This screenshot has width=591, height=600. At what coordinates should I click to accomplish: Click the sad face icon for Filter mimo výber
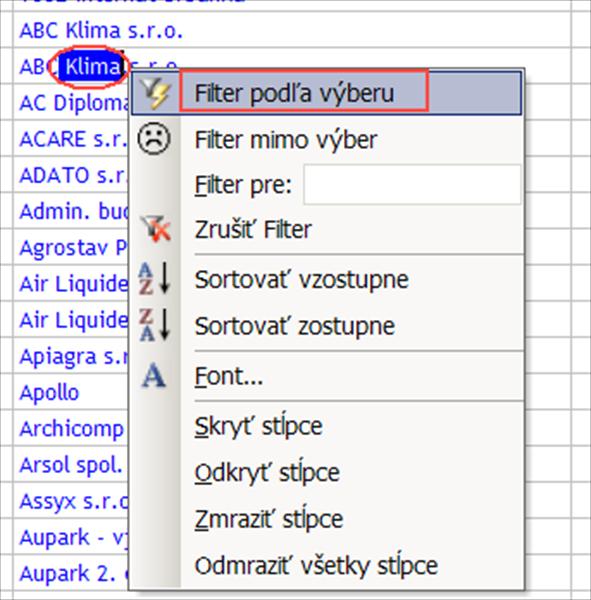click(154, 139)
